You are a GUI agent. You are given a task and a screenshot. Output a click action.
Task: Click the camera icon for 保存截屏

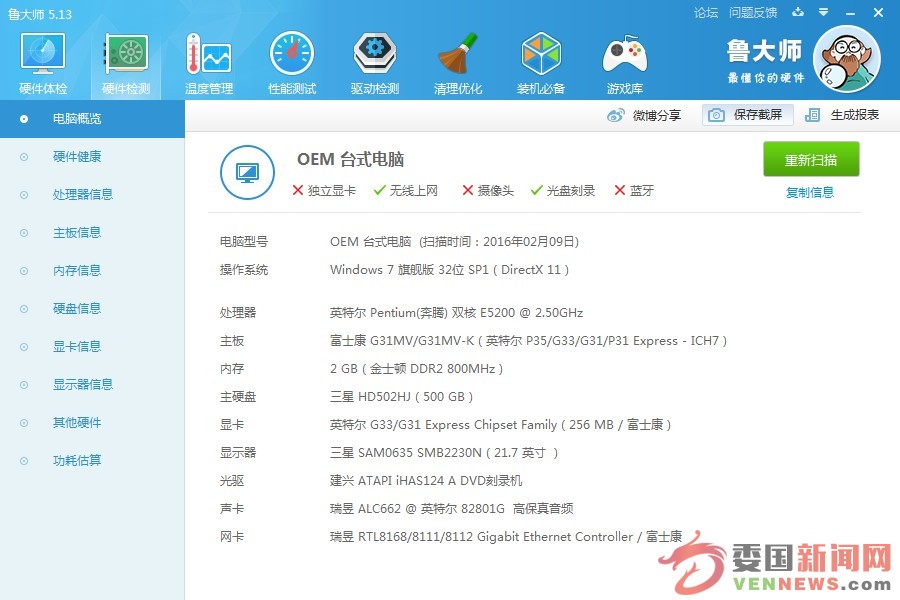[x=716, y=115]
